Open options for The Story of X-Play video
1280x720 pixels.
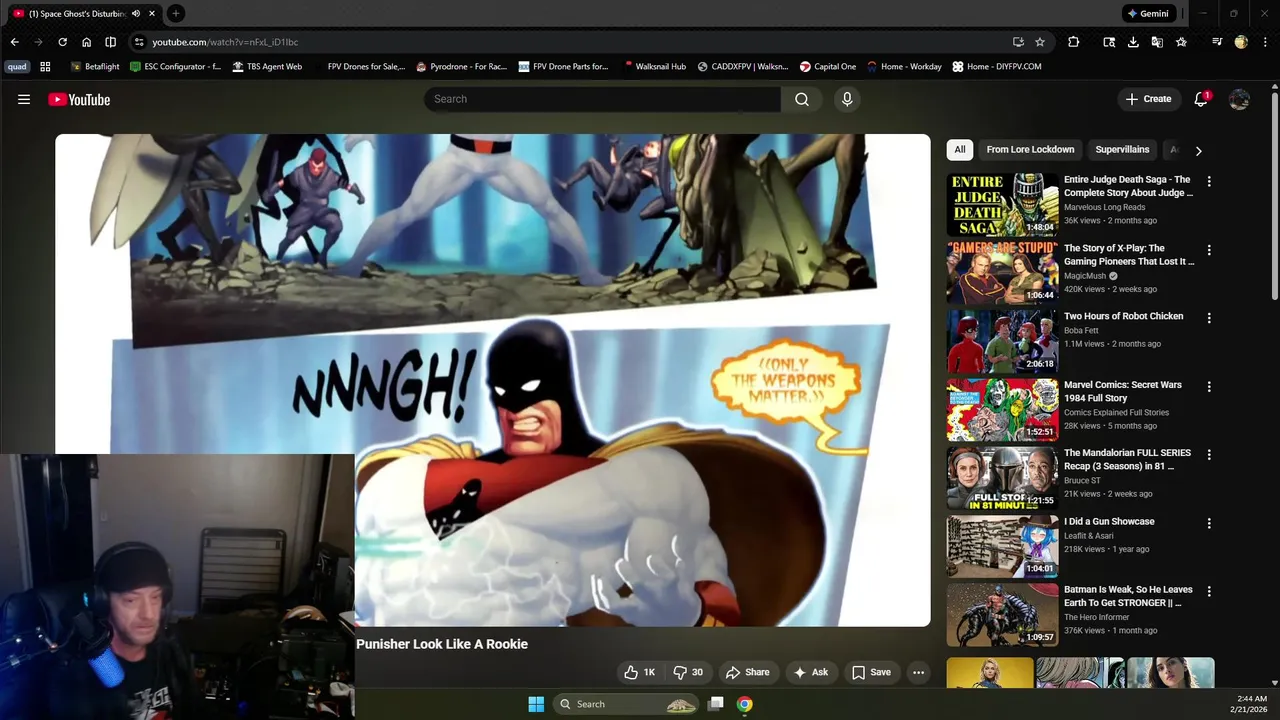pyautogui.click(x=1209, y=250)
